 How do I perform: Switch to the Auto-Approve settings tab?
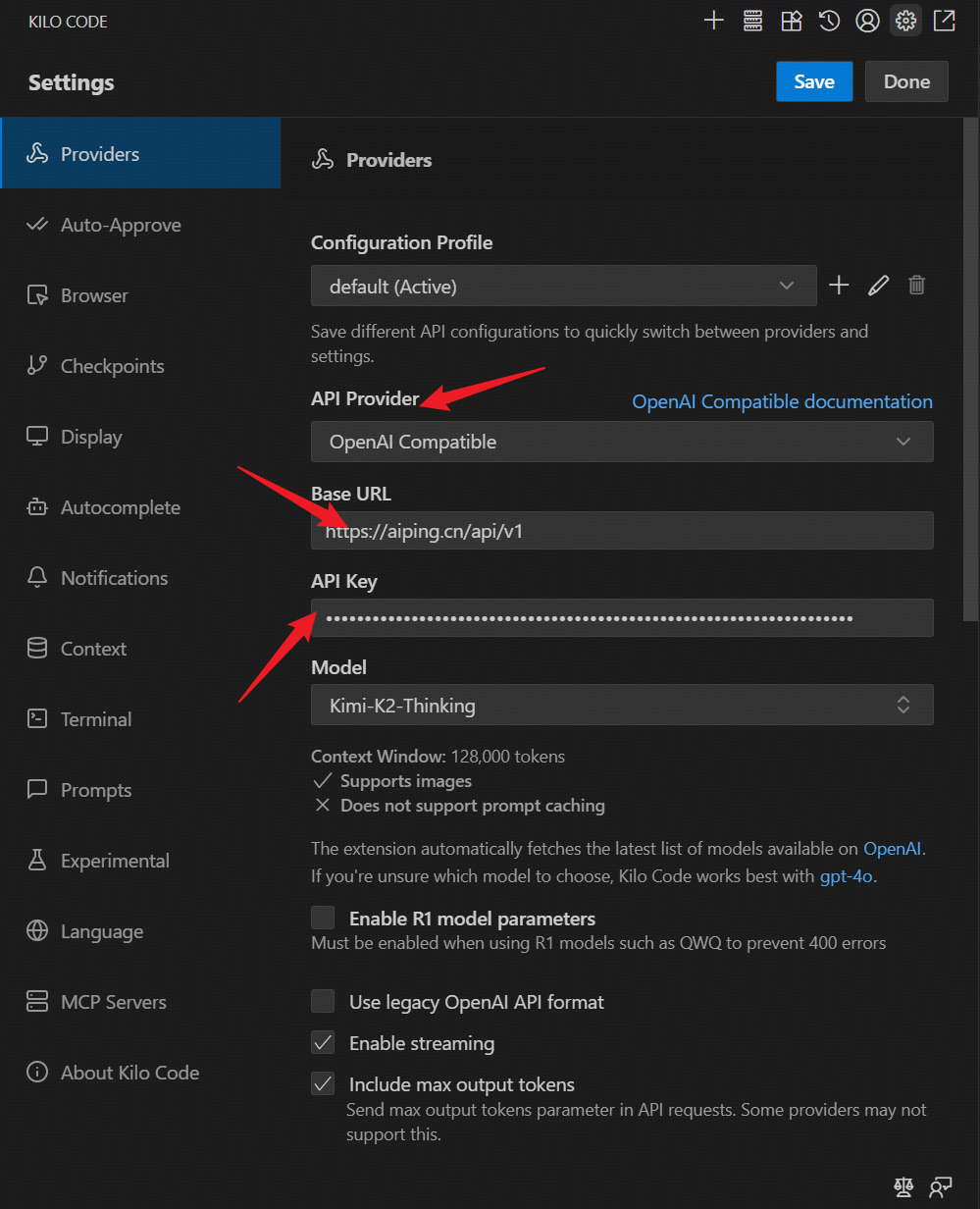(x=121, y=225)
